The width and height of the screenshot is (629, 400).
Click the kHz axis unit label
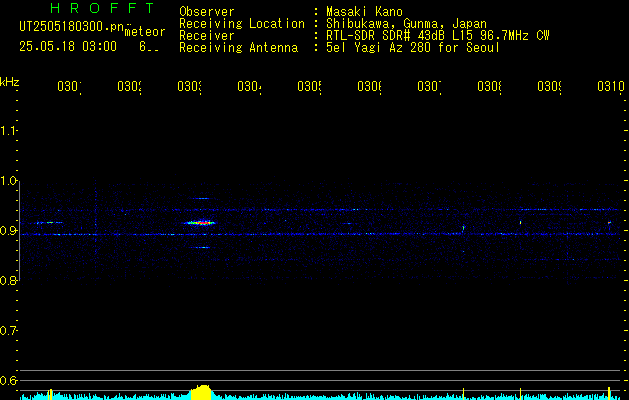point(10,82)
